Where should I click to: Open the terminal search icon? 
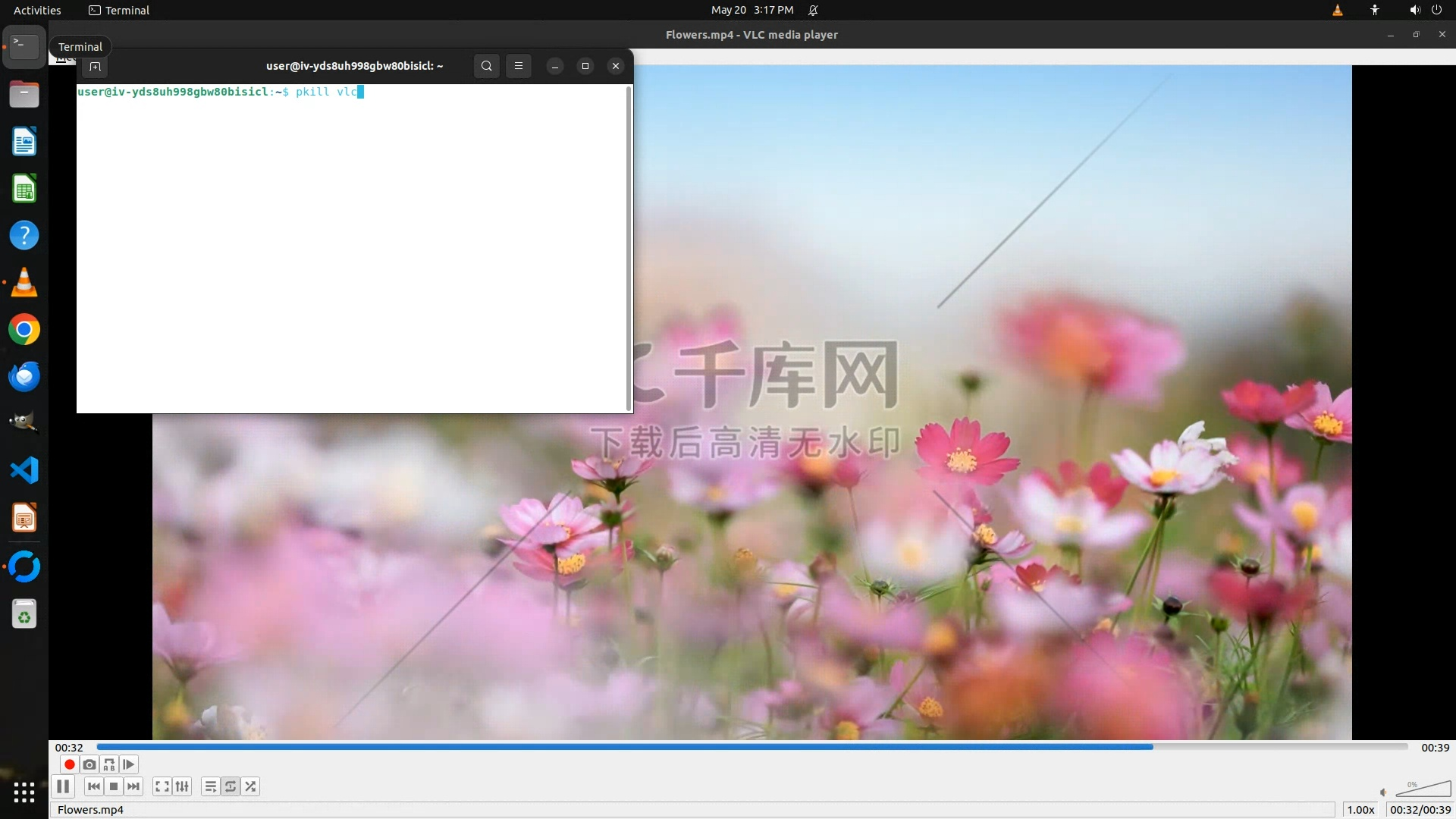487,66
